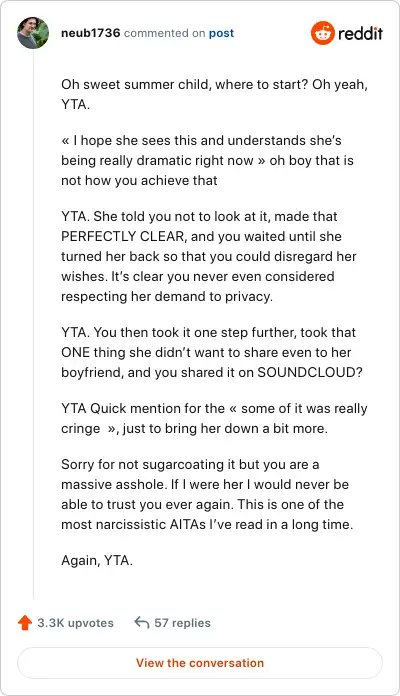The height and width of the screenshot is (696, 400).
Task: Click the 'YTA Quick mention' paragraph start
Action: click(120, 408)
